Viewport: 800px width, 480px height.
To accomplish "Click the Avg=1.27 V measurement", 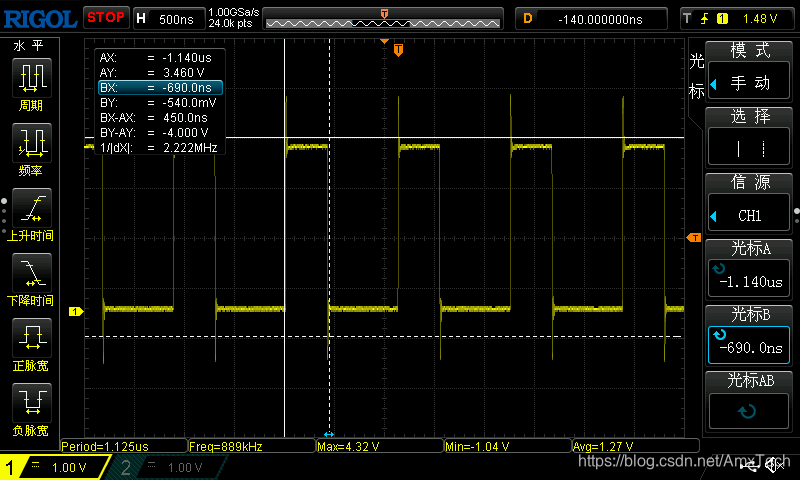I will click(x=635, y=446).
